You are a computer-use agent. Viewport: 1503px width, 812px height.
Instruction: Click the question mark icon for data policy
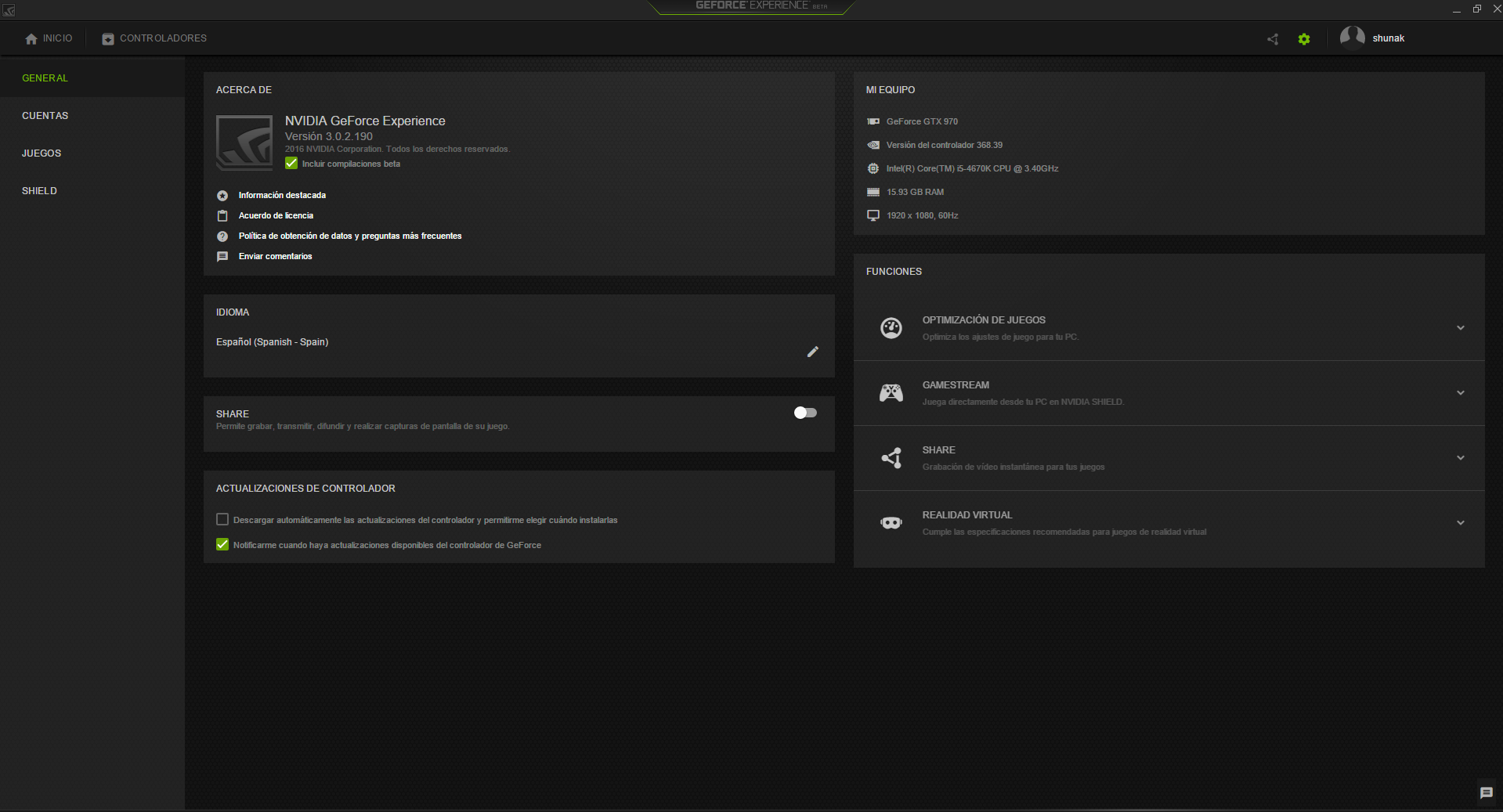(222, 236)
